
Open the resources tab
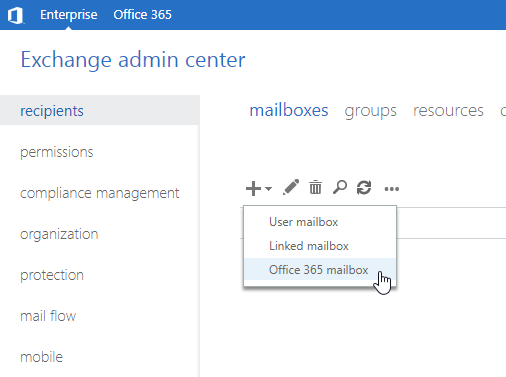pyautogui.click(x=448, y=111)
